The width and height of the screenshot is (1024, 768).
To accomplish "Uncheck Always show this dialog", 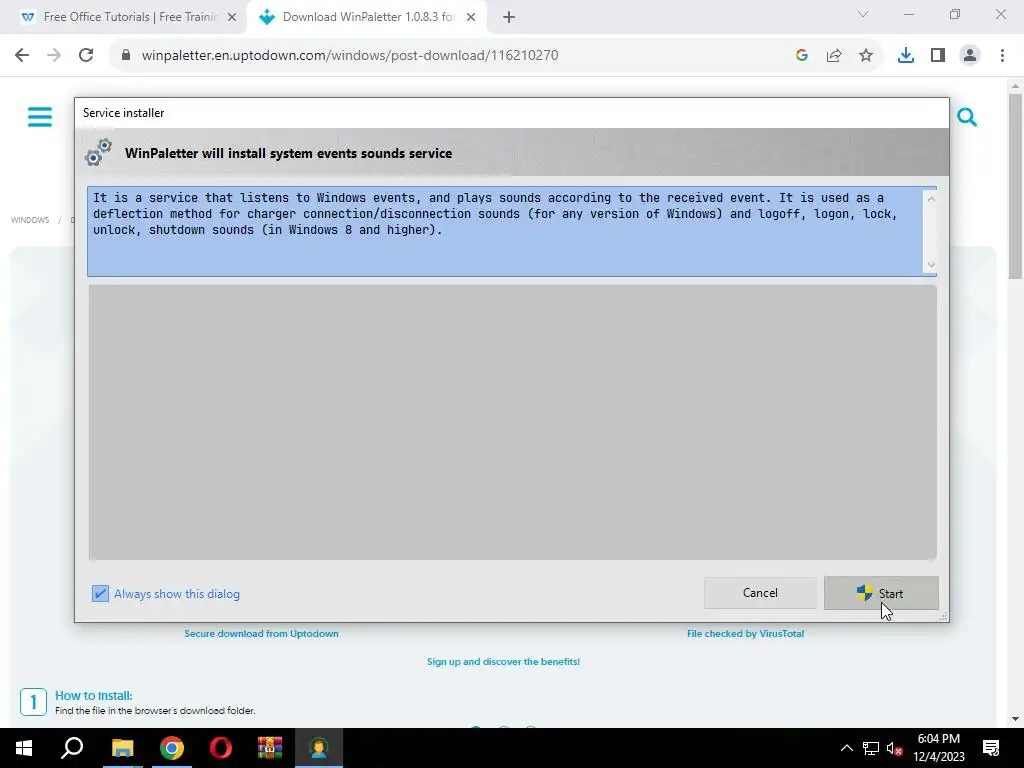I will tap(100, 594).
